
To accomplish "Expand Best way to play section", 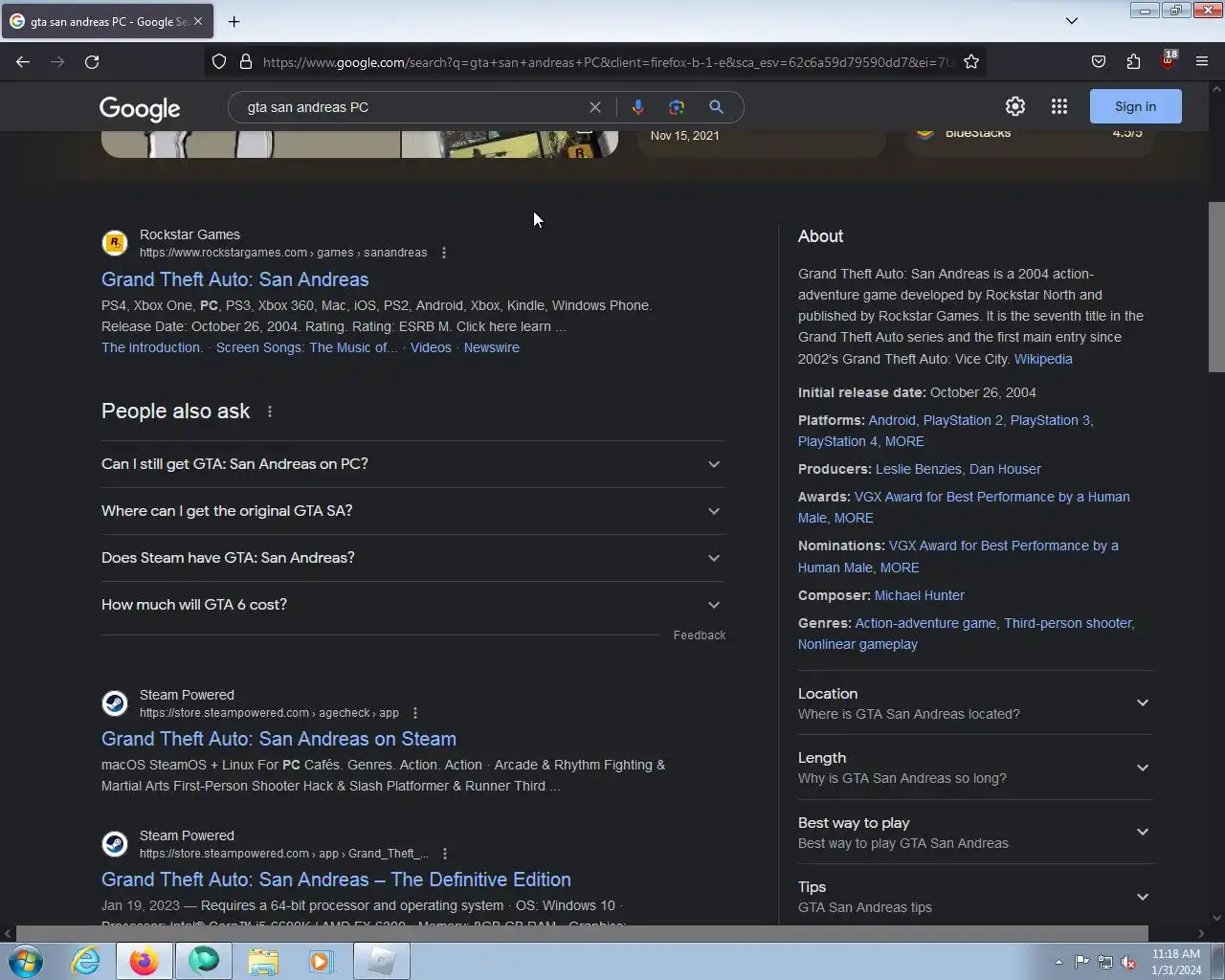I will point(975,833).
